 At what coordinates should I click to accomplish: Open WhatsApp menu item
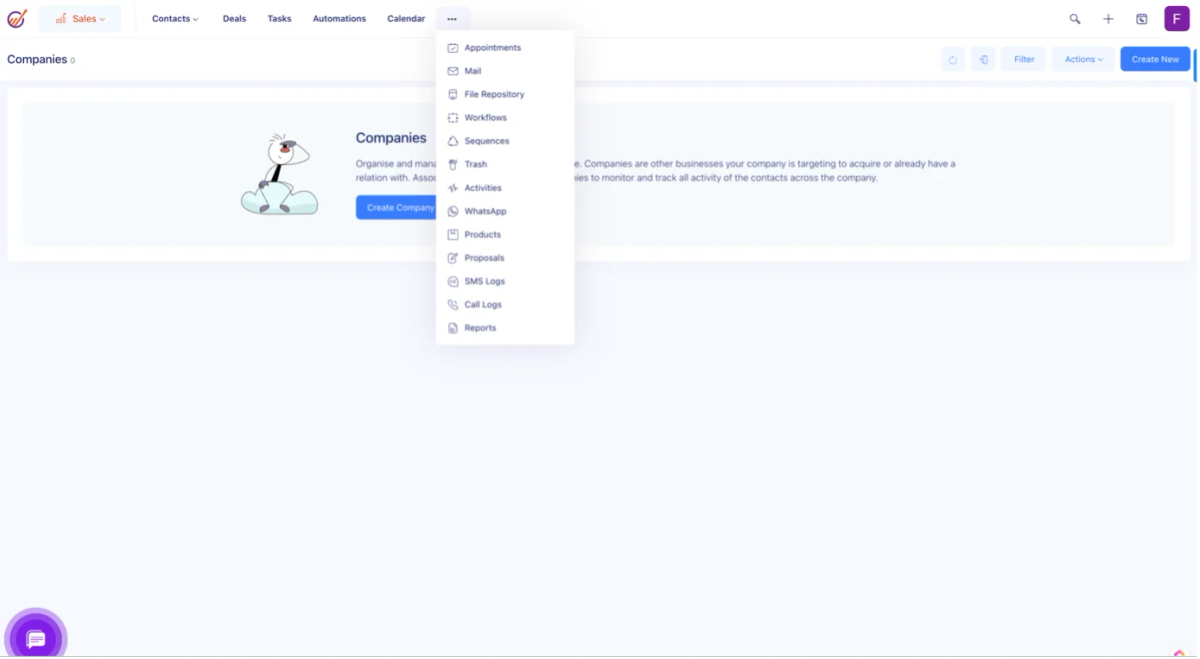505,211
